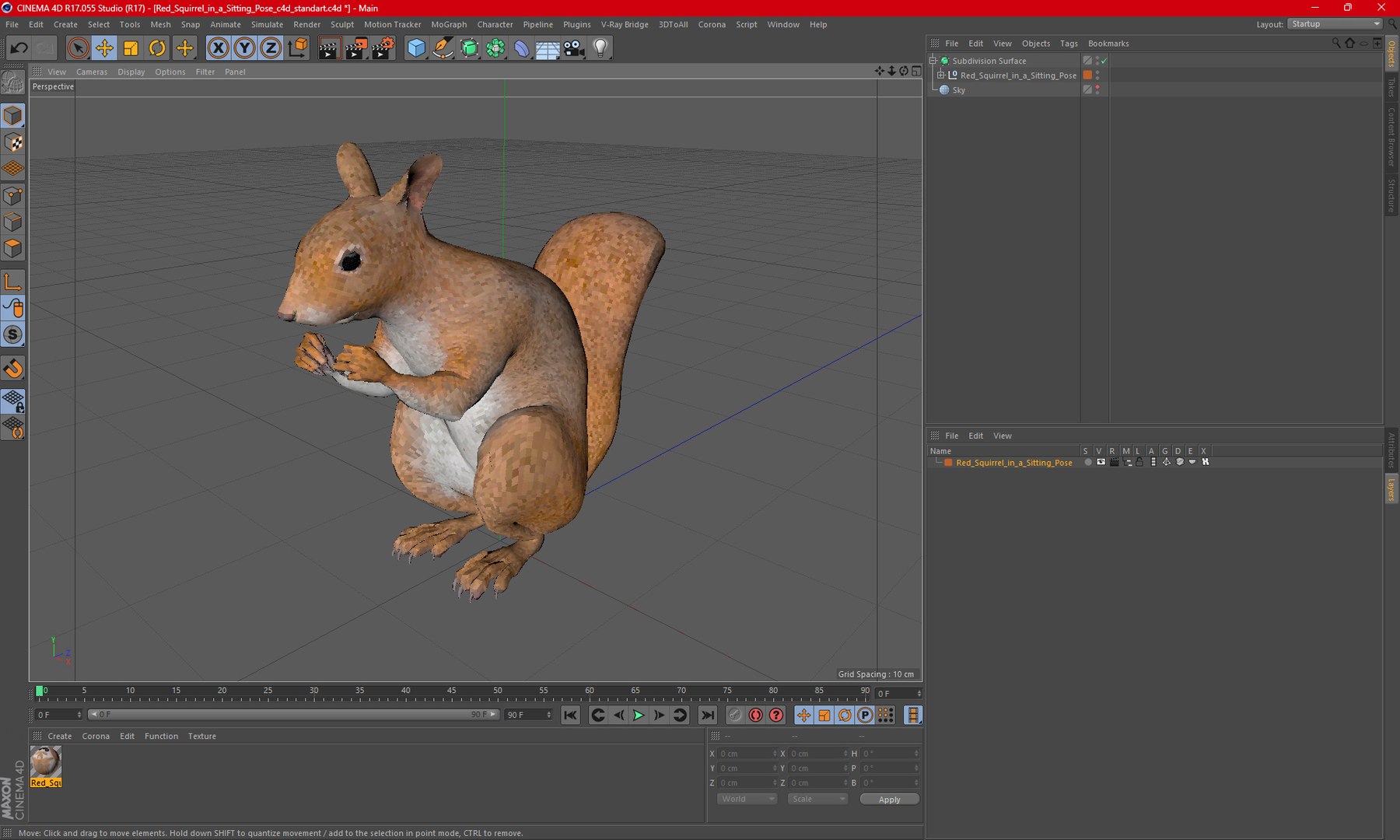This screenshot has width=1400, height=840.
Task: Open the World coordinate dropdown
Action: pyautogui.click(x=747, y=799)
